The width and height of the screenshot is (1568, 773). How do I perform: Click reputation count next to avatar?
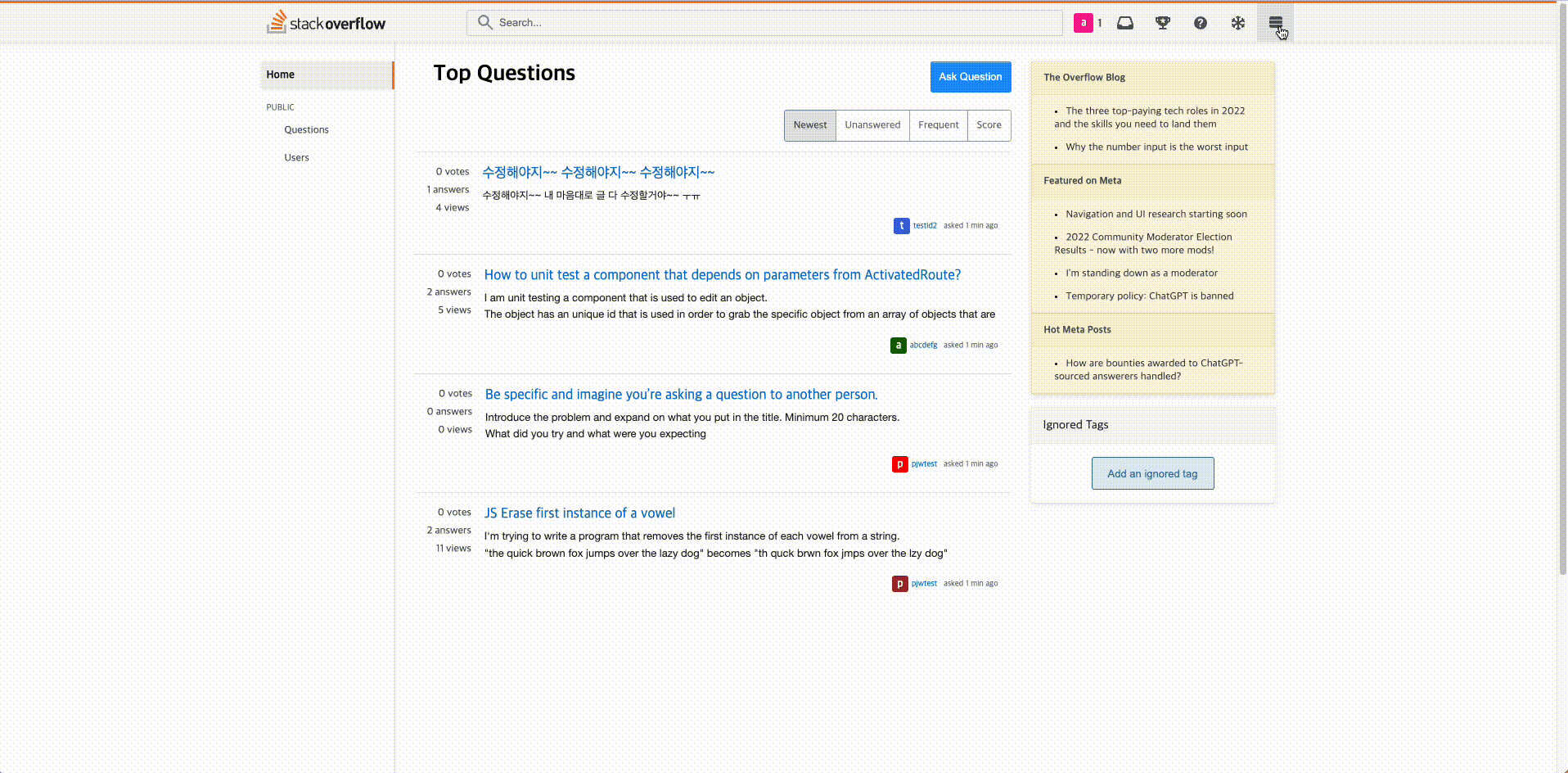(1100, 23)
